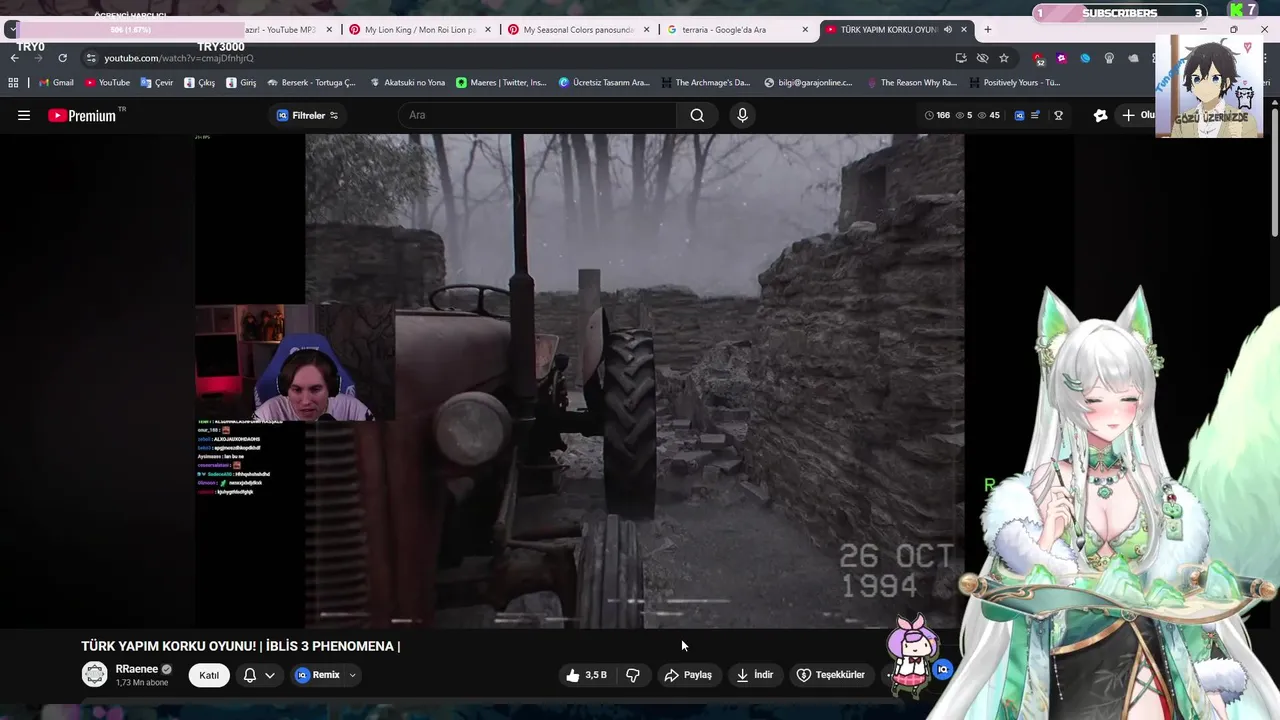
Task: Click the crossed-eye icon in address bar
Action: coord(982,58)
